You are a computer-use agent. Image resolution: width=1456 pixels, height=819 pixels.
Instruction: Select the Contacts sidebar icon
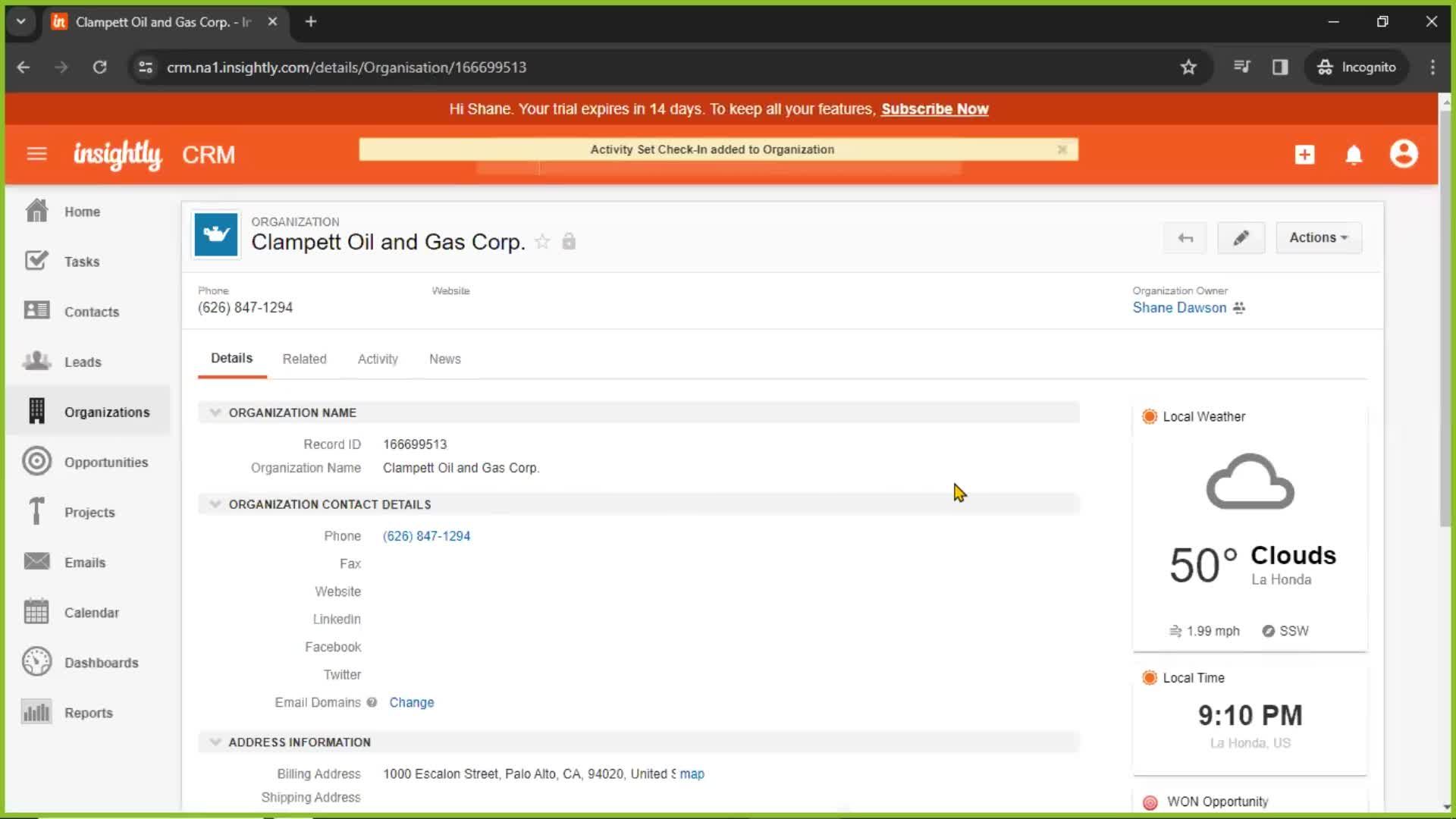(x=36, y=311)
